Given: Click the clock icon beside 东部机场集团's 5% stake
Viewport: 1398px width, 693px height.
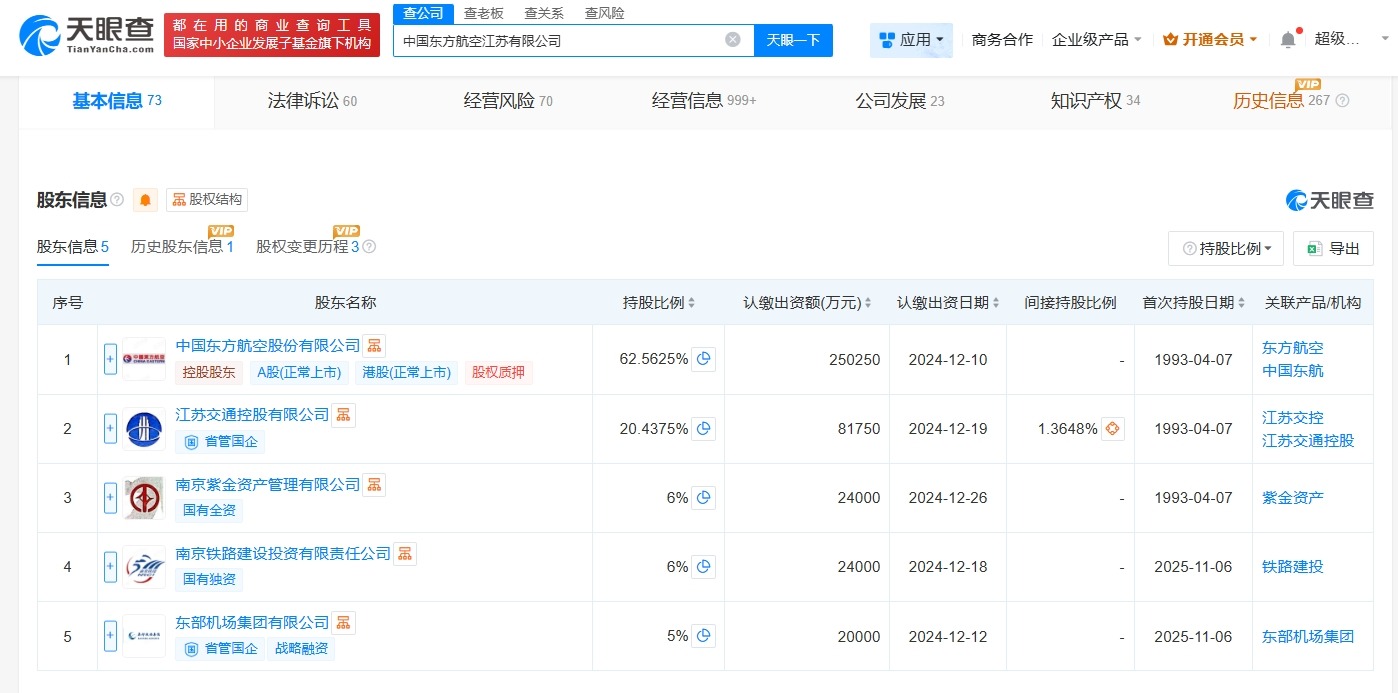Looking at the screenshot, I should [705, 636].
